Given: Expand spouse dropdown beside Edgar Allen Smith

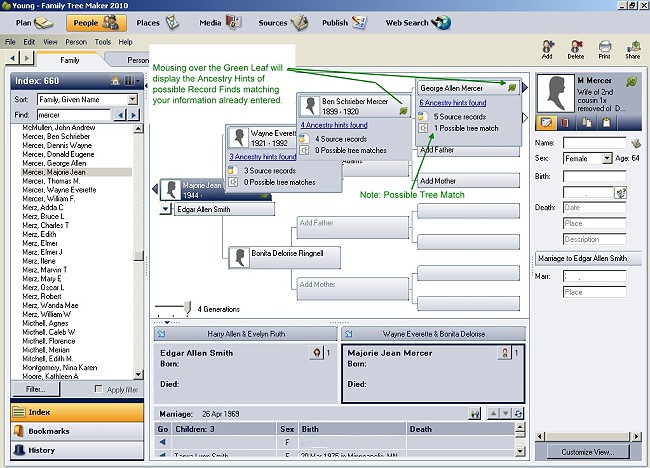Looking at the screenshot, I should (165, 209).
